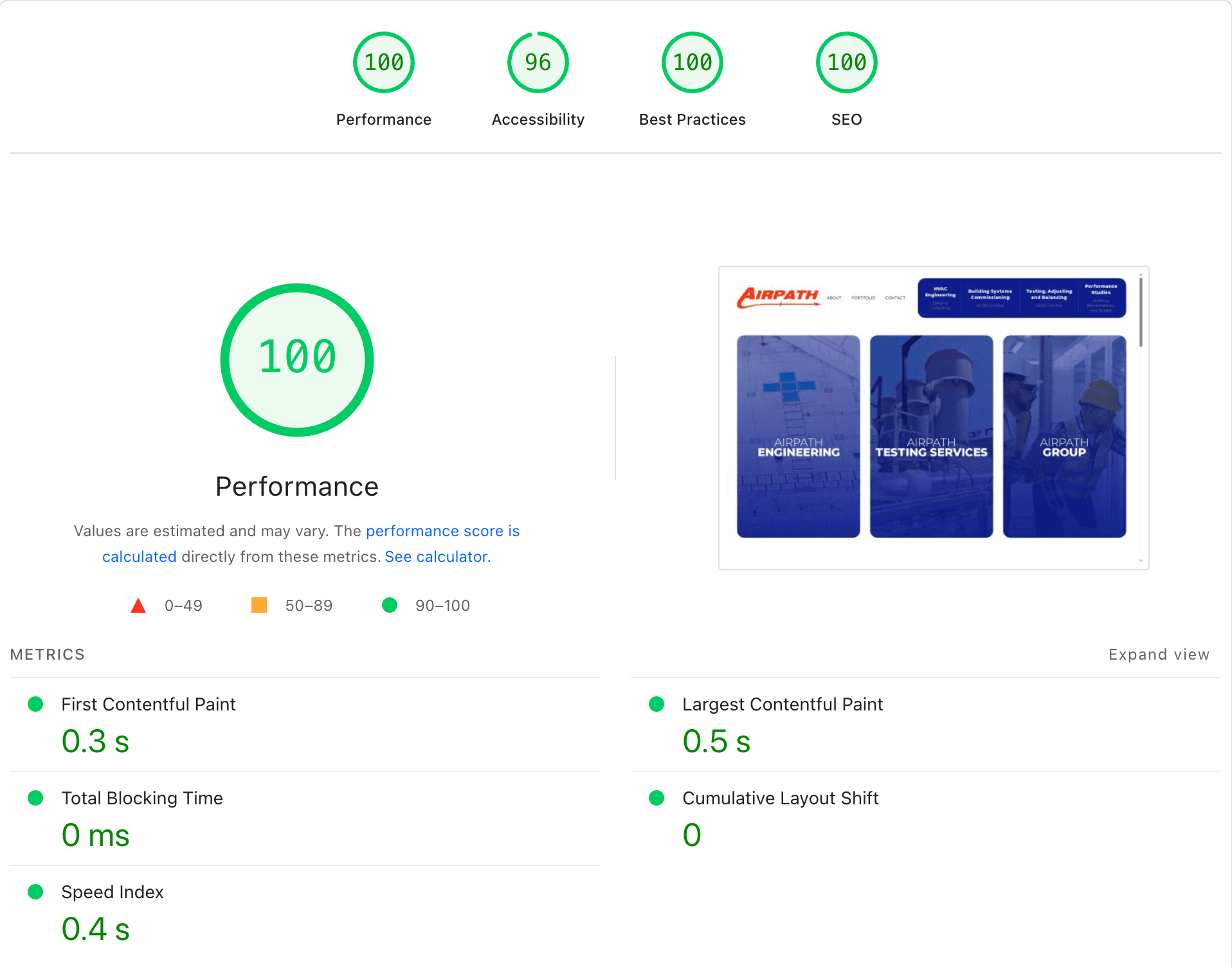Click the Accessibility label under its gauge
This screenshot has height=967, width=1232.
pos(538,120)
